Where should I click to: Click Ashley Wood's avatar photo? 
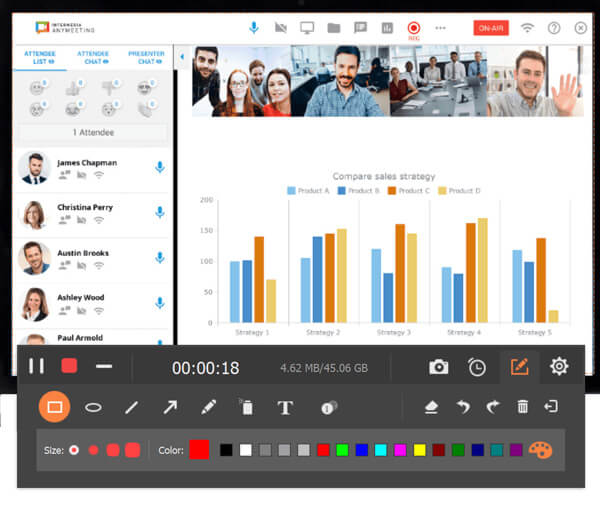click(34, 304)
